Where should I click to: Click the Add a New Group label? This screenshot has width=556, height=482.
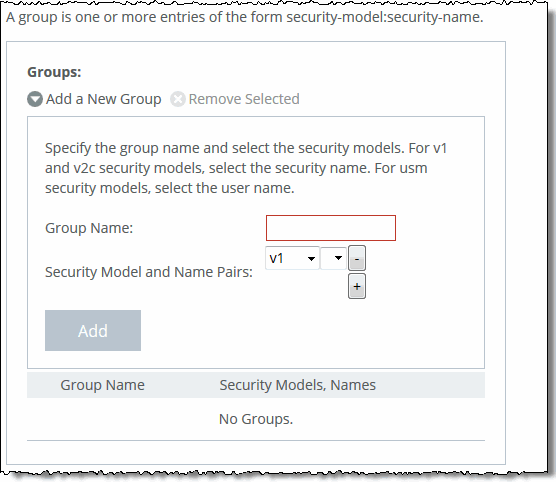(104, 99)
